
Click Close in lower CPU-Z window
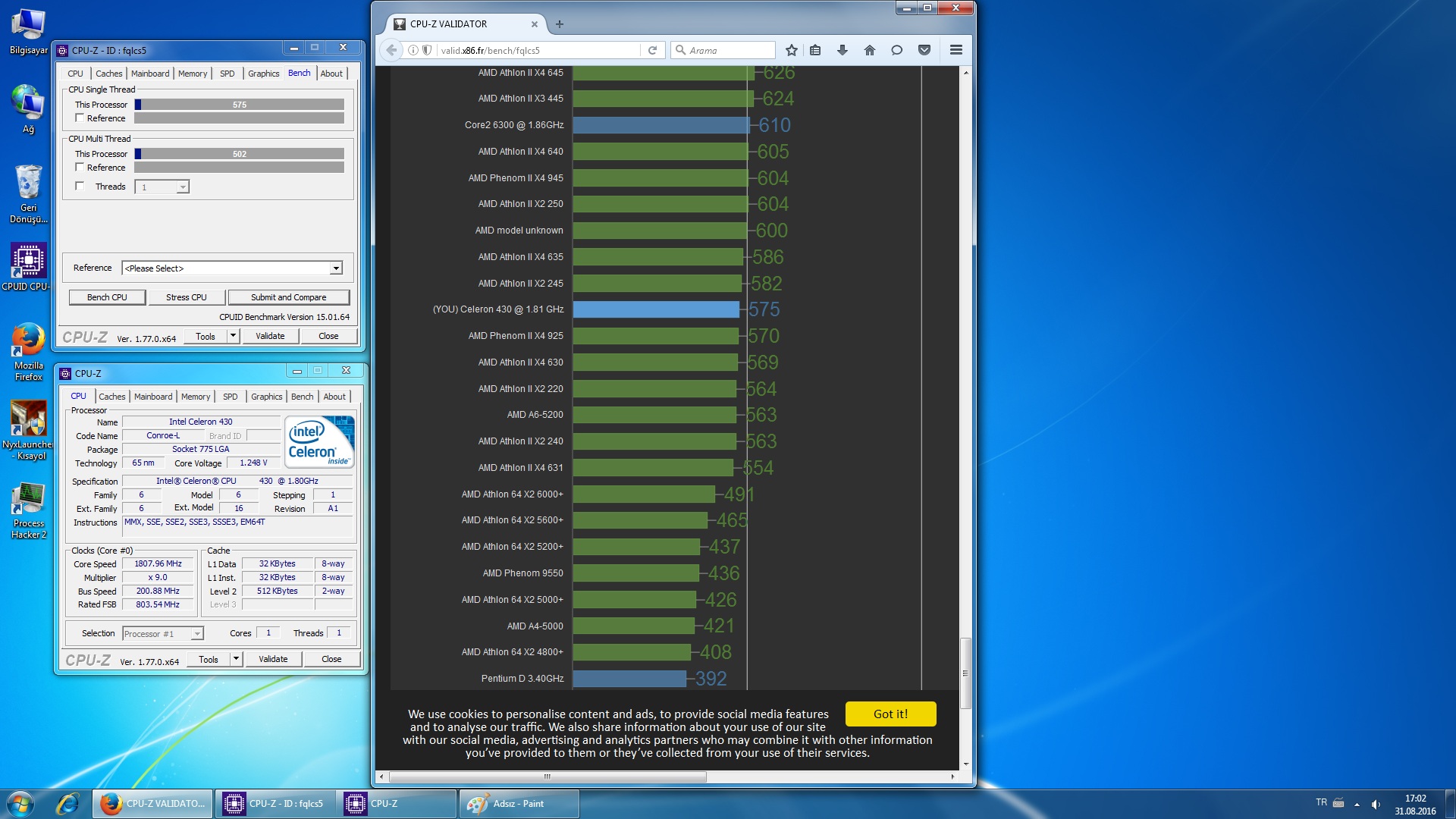point(331,659)
